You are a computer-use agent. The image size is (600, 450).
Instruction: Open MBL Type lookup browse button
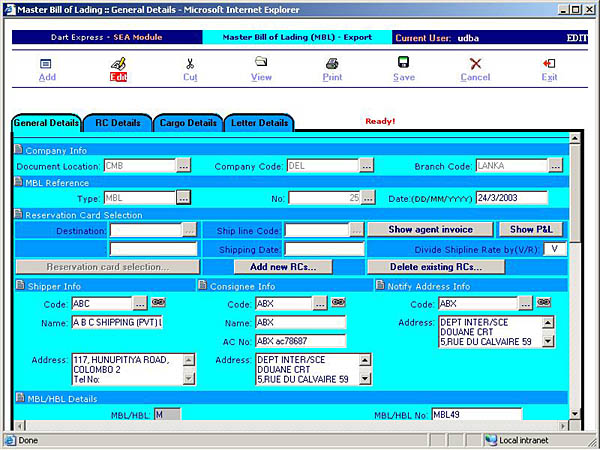(184, 198)
